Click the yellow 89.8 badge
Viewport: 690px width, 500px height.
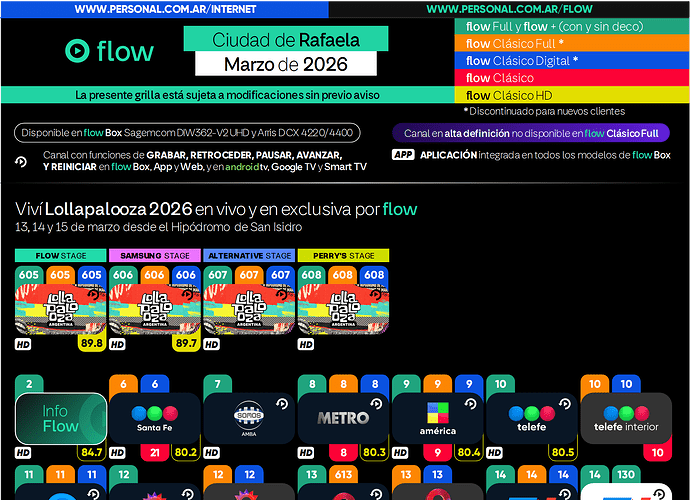coord(92,343)
